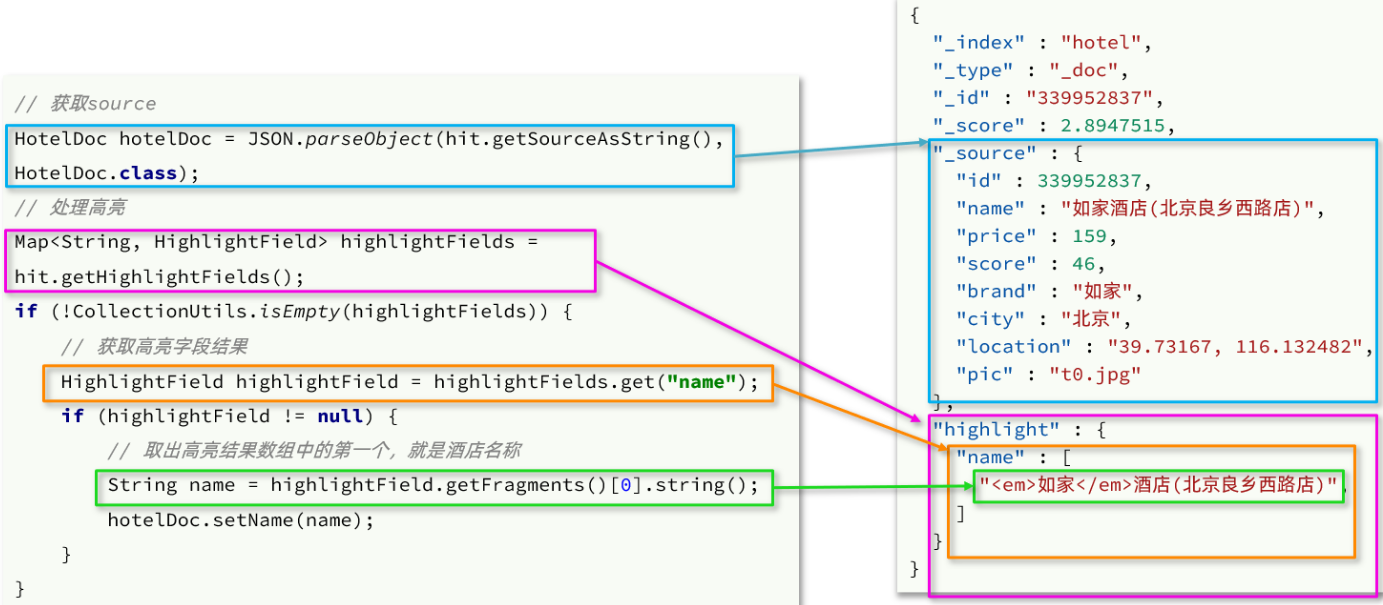Click the JSON key "_source"
Viewport: 1383px width, 605px height.
pos(984,154)
